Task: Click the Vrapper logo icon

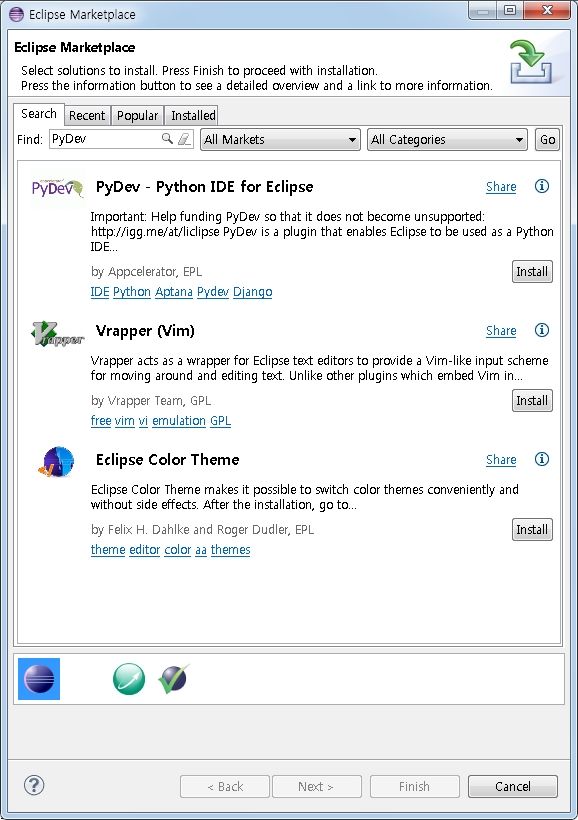Action: (x=58, y=334)
